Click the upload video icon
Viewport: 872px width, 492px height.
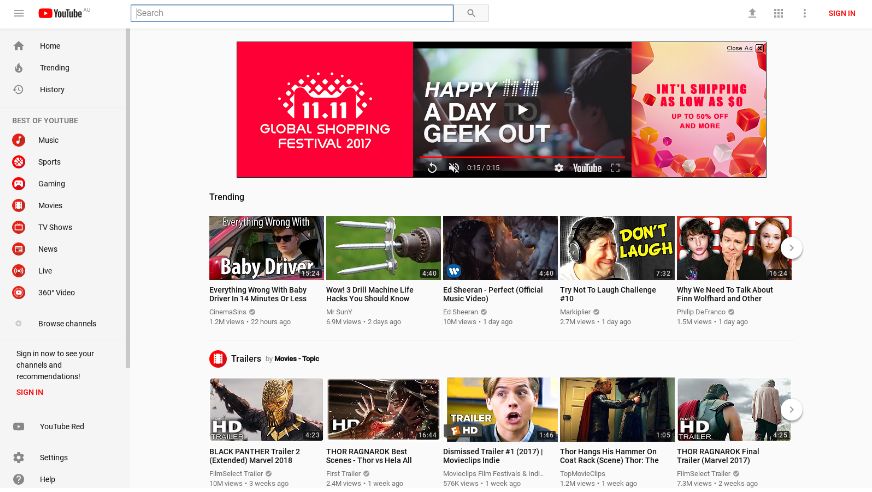click(752, 13)
